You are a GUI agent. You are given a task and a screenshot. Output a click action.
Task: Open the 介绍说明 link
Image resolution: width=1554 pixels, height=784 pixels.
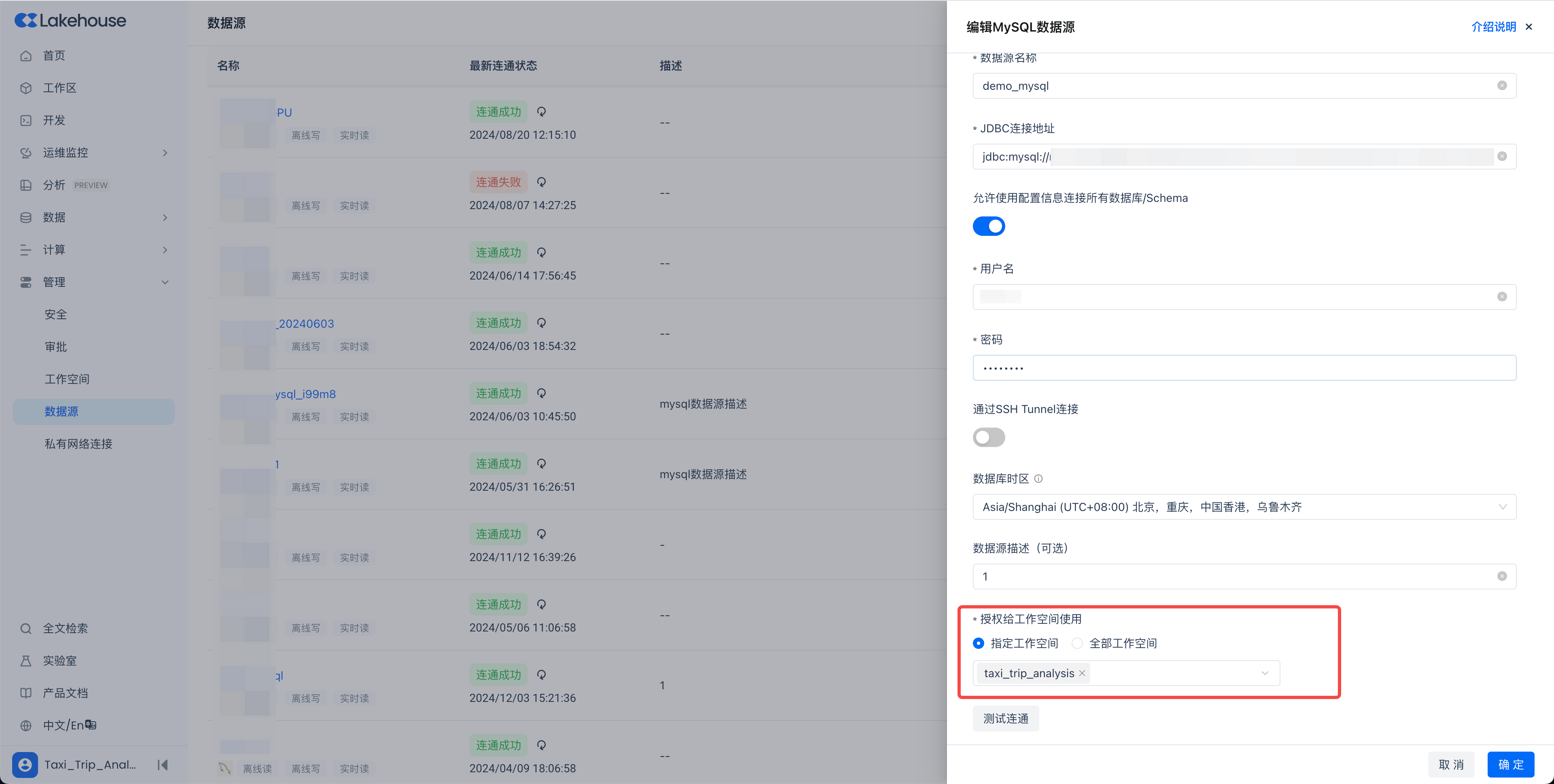tap(1493, 27)
